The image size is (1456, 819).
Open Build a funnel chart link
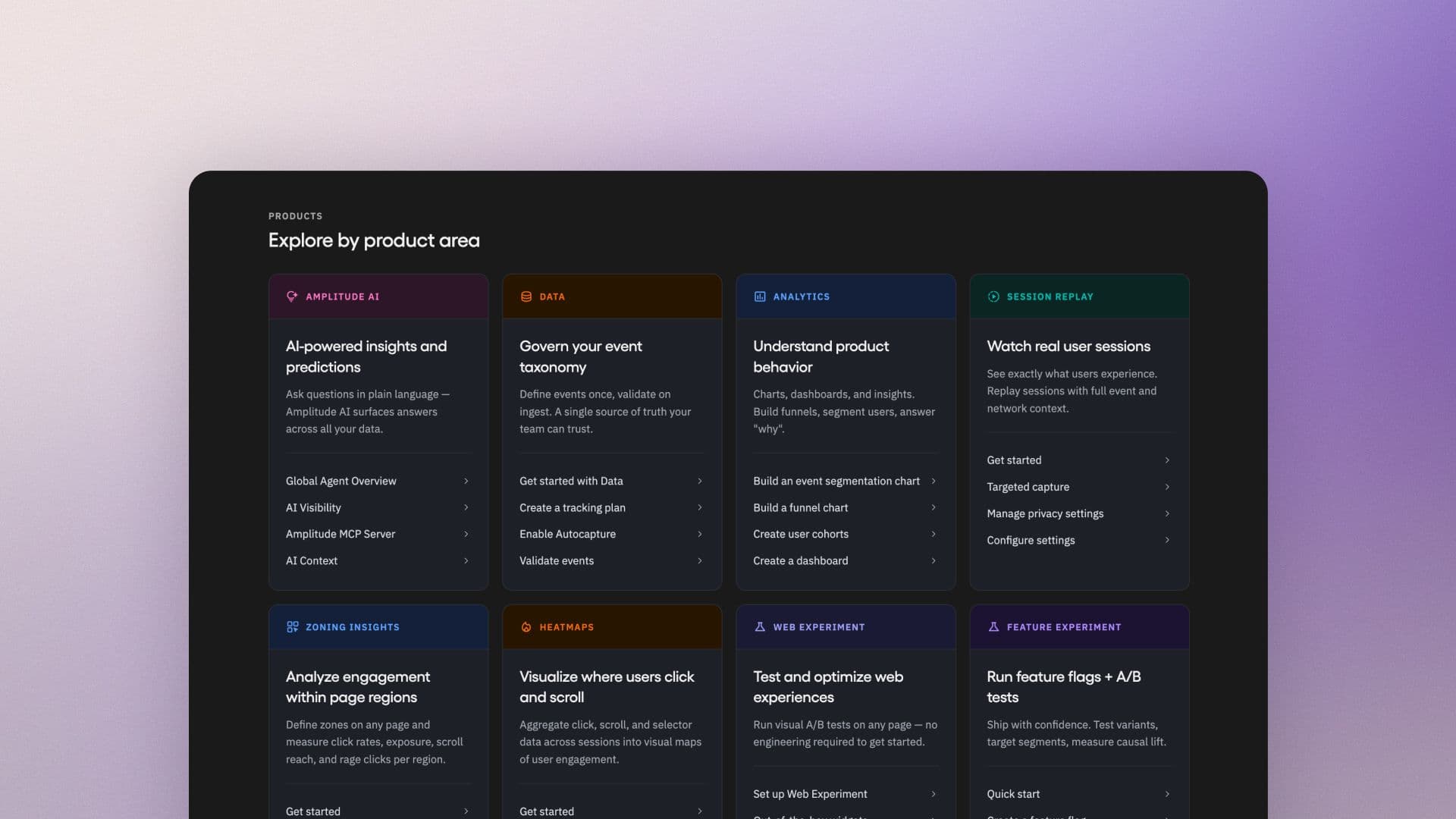[x=846, y=507]
